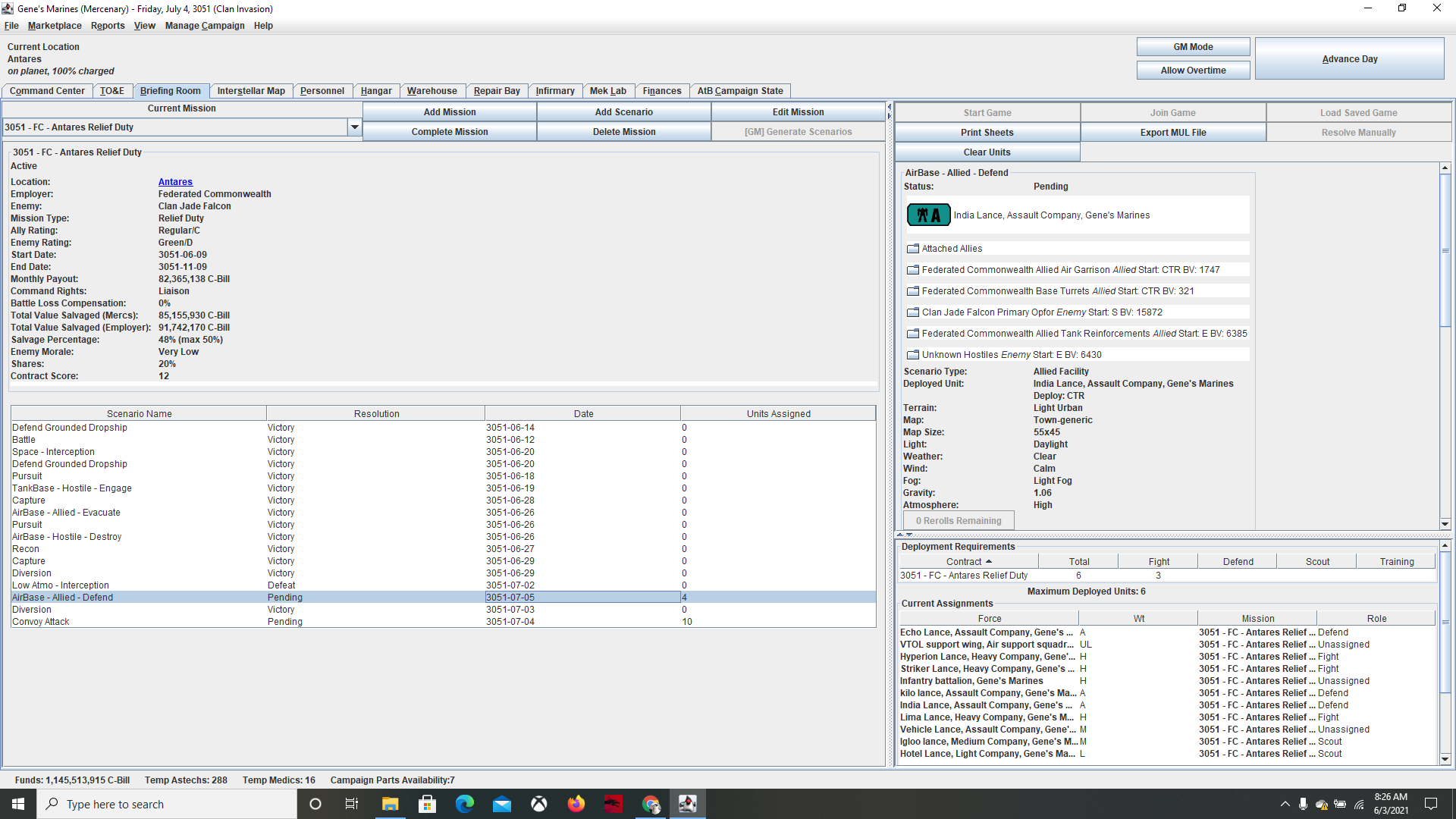Click the Role column header
This screenshot has width=1456, height=819.
pos(1376,619)
